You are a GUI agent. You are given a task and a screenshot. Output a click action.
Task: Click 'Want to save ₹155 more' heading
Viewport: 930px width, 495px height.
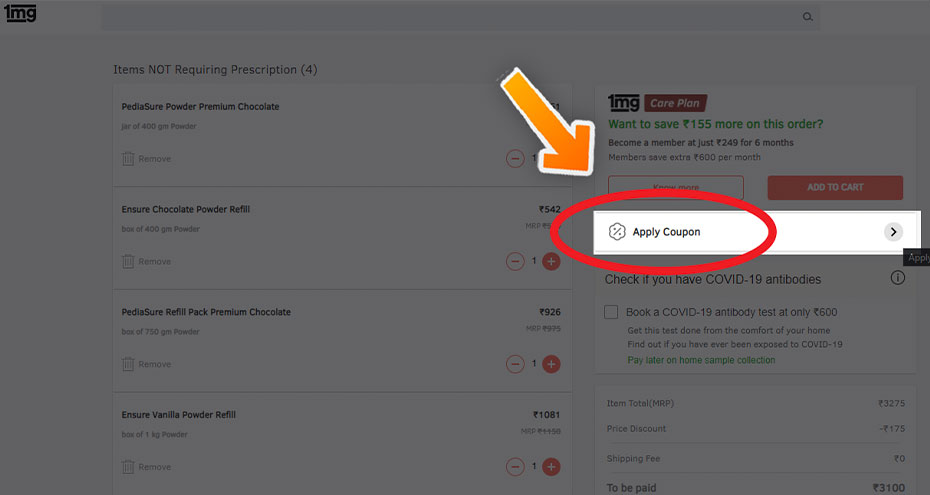click(x=715, y=124)
